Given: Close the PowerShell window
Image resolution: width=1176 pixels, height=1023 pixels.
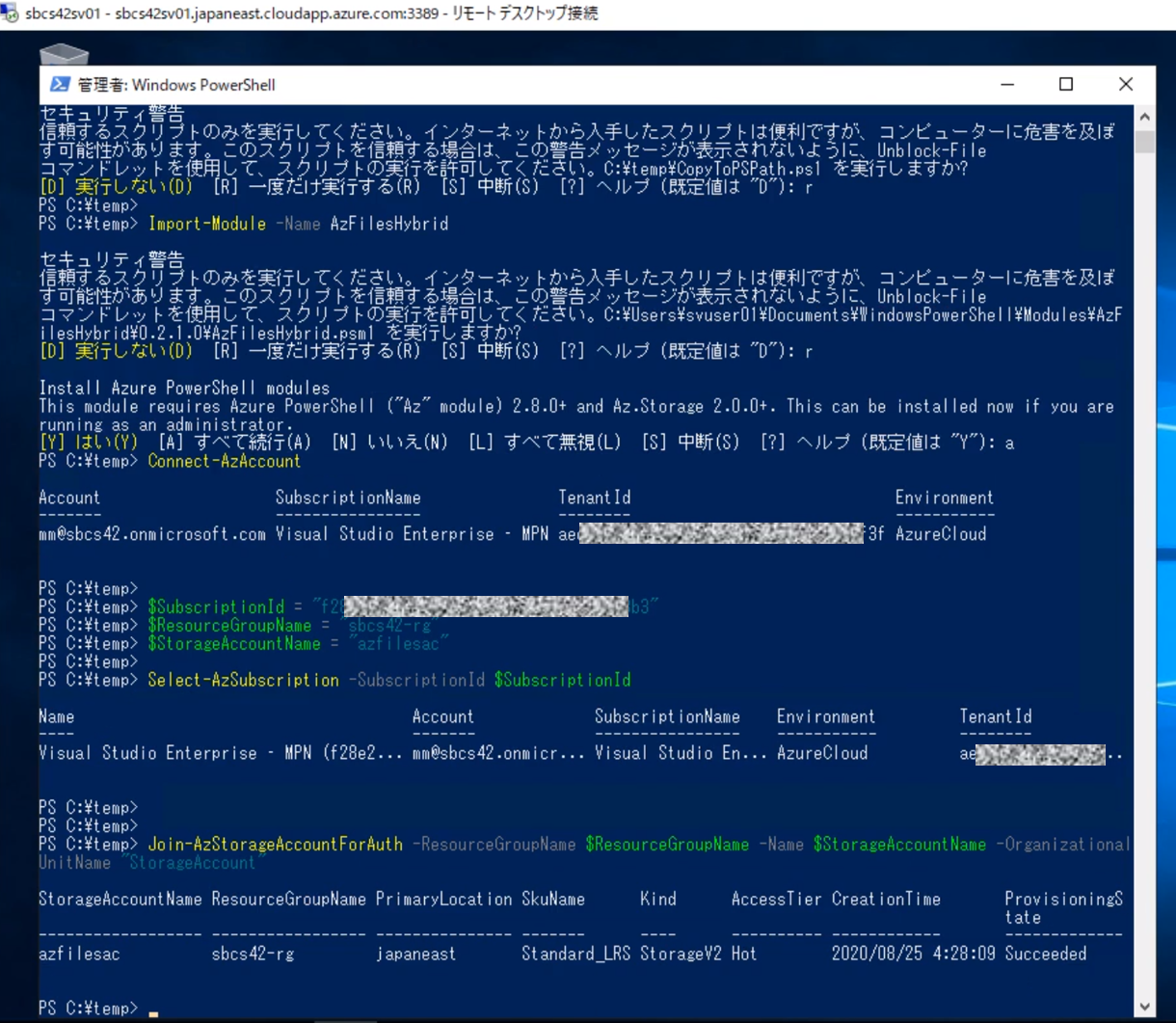Looking at the screenshot, I should (1125, 85).
